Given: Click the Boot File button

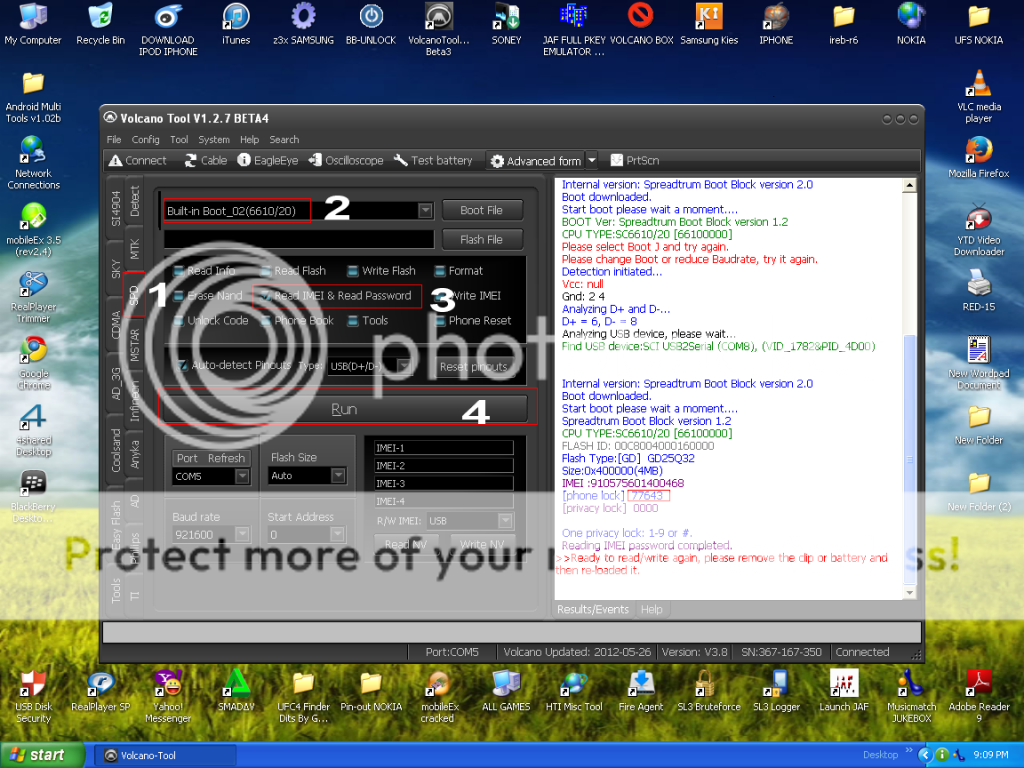Looking at the screenshot, I should pyautogui.click(x=481, y=210).
